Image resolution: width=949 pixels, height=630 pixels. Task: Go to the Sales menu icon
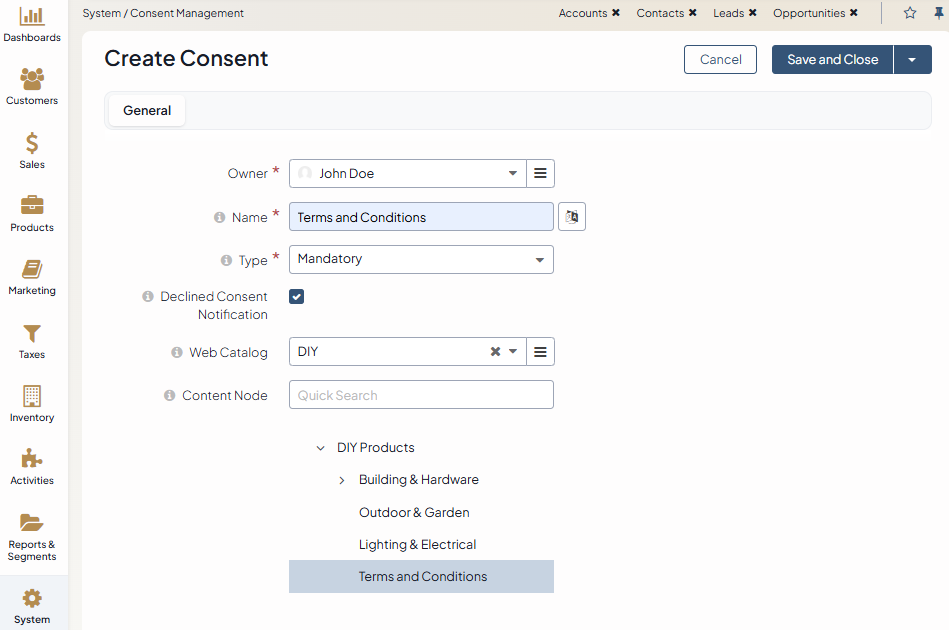point(32,144)
